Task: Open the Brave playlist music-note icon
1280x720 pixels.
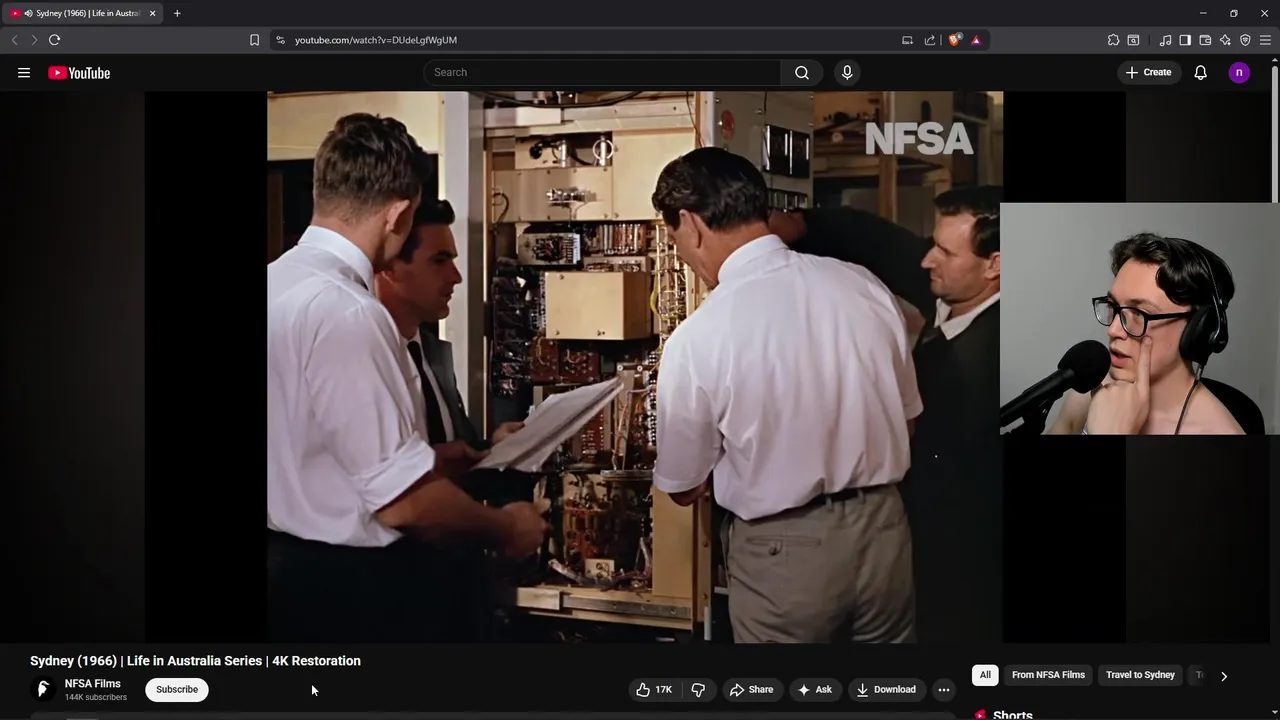Action: (1165, 40)
